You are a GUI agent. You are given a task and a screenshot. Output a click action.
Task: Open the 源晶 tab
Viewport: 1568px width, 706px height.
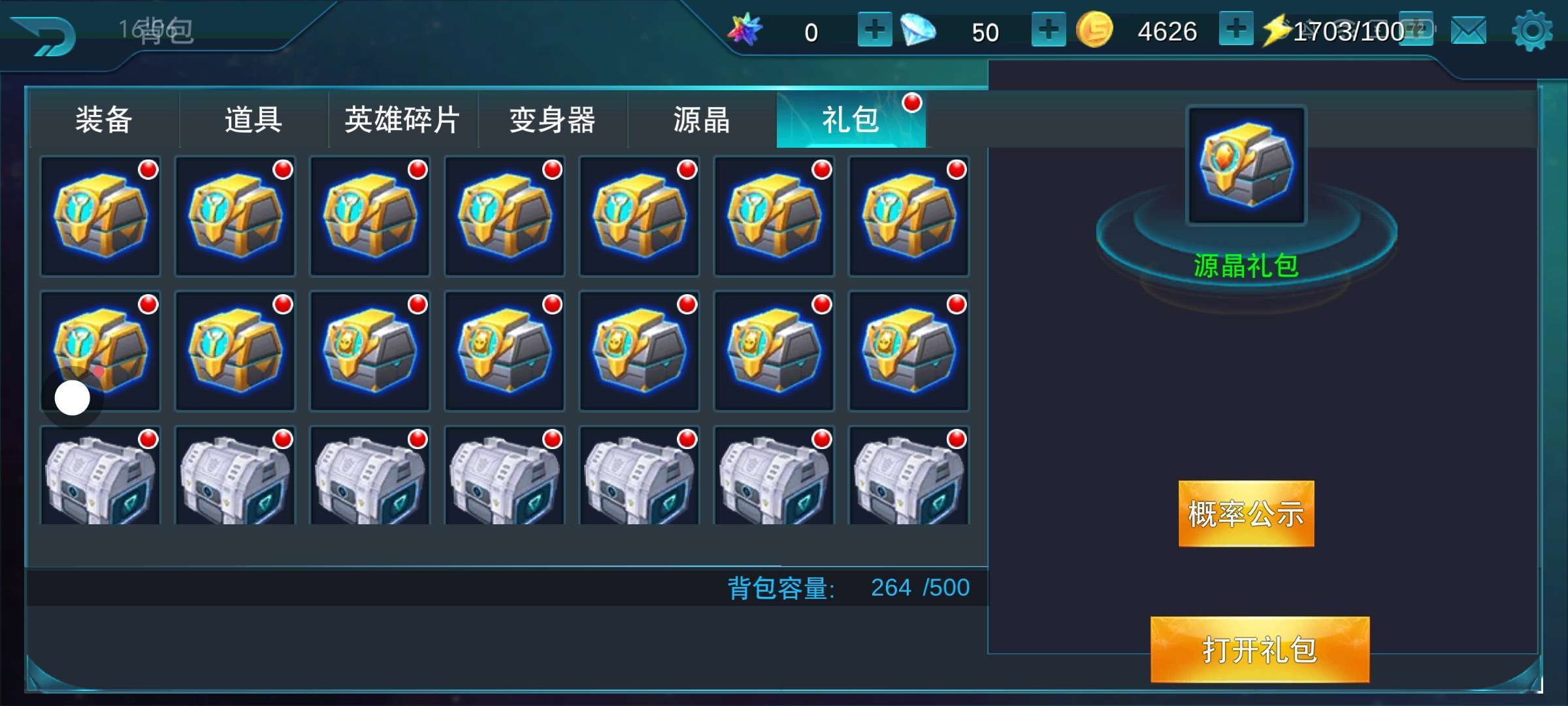[702, 120]
